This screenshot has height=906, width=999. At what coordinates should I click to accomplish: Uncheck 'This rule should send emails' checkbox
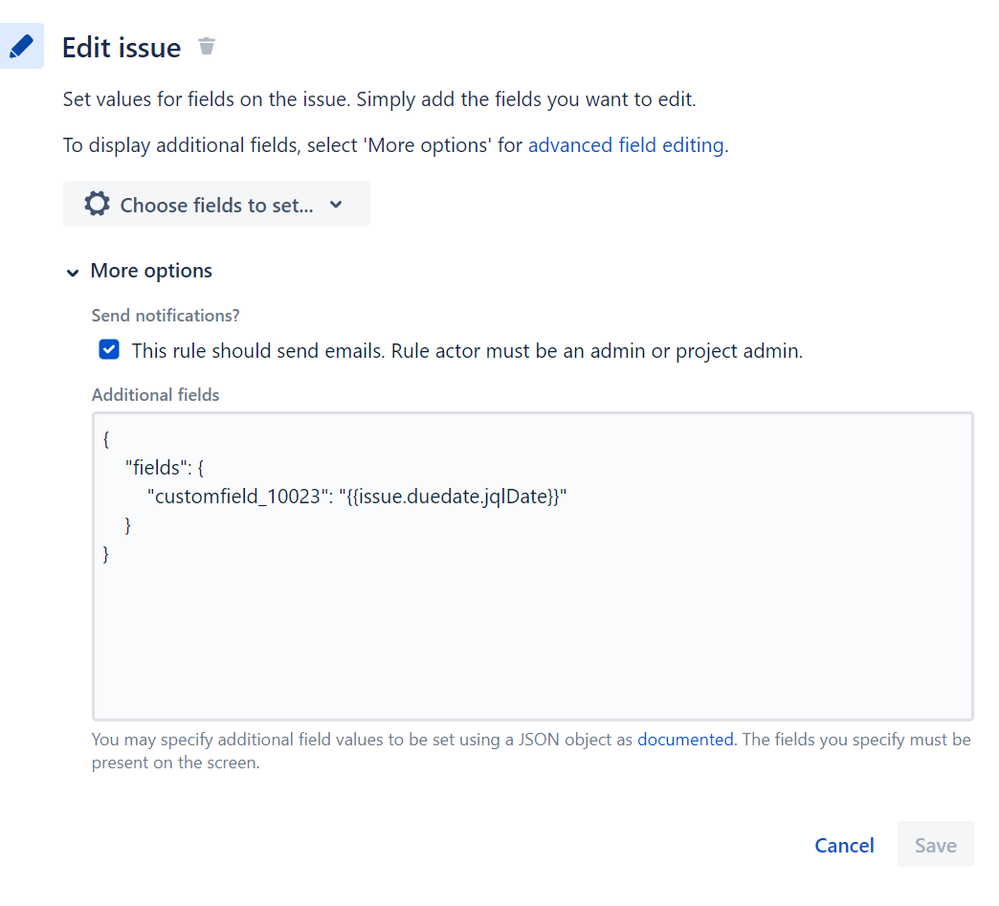[x=109, y=350]
